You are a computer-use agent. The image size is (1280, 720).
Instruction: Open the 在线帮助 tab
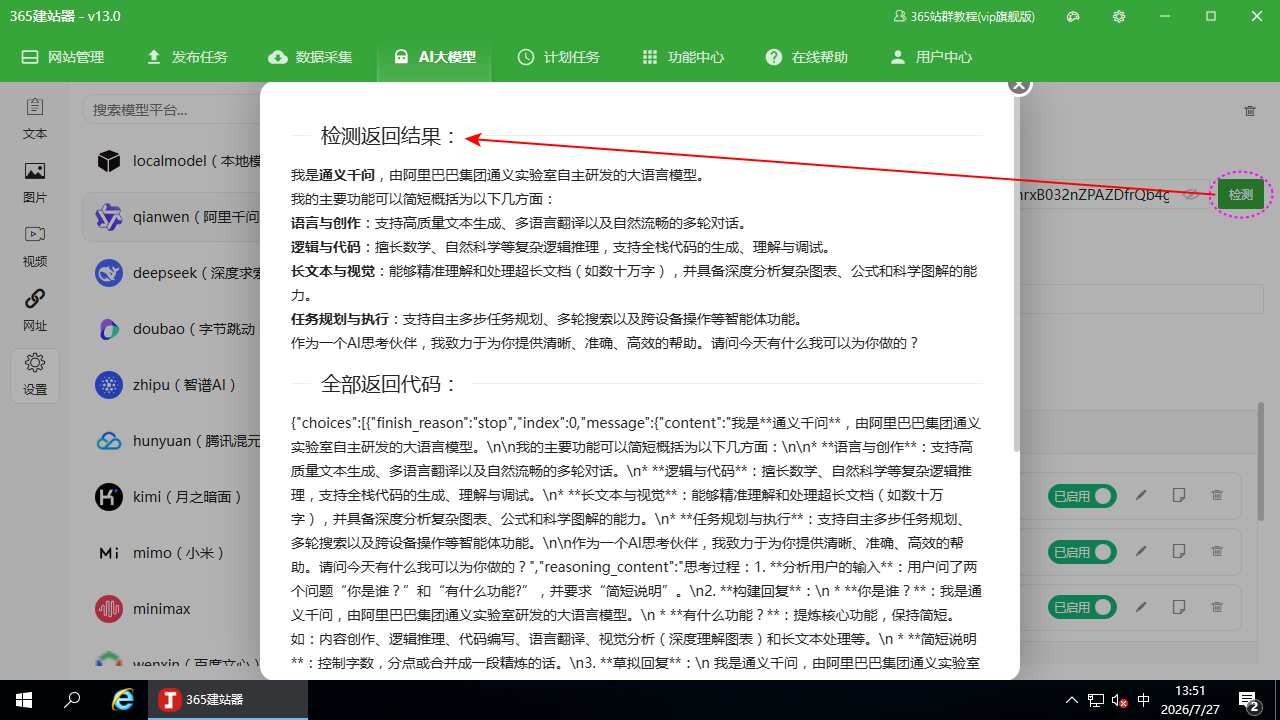coord(807,57)
